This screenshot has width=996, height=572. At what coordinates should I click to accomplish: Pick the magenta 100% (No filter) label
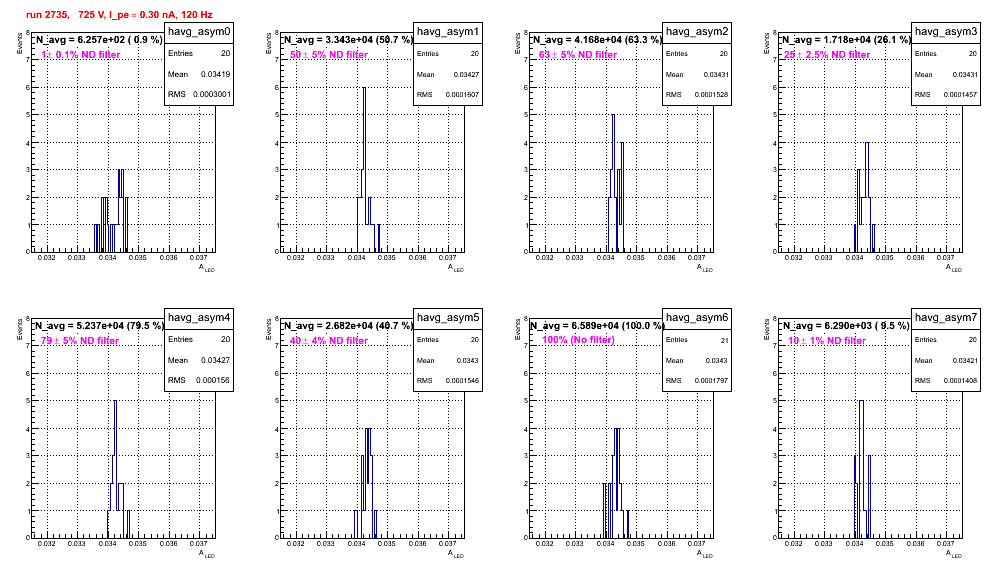coord(578,340)
